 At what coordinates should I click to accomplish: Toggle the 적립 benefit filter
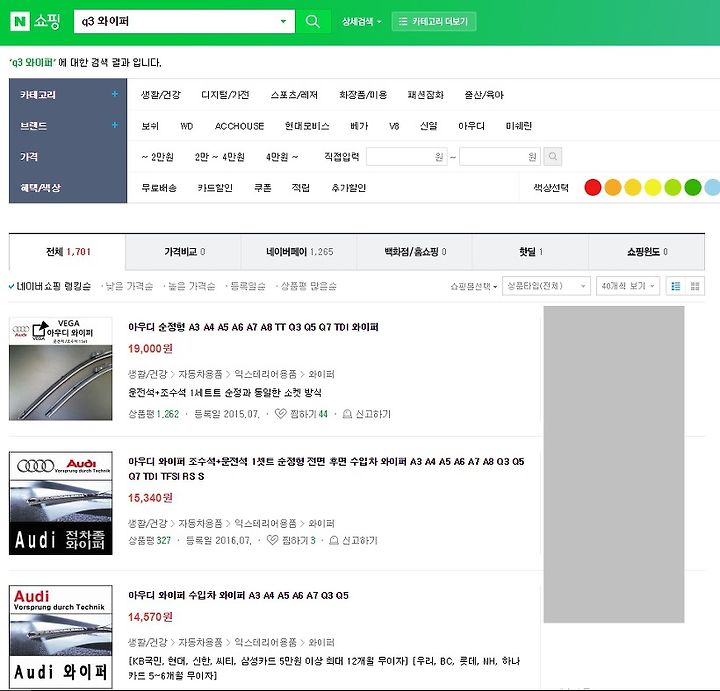(301, 188)
